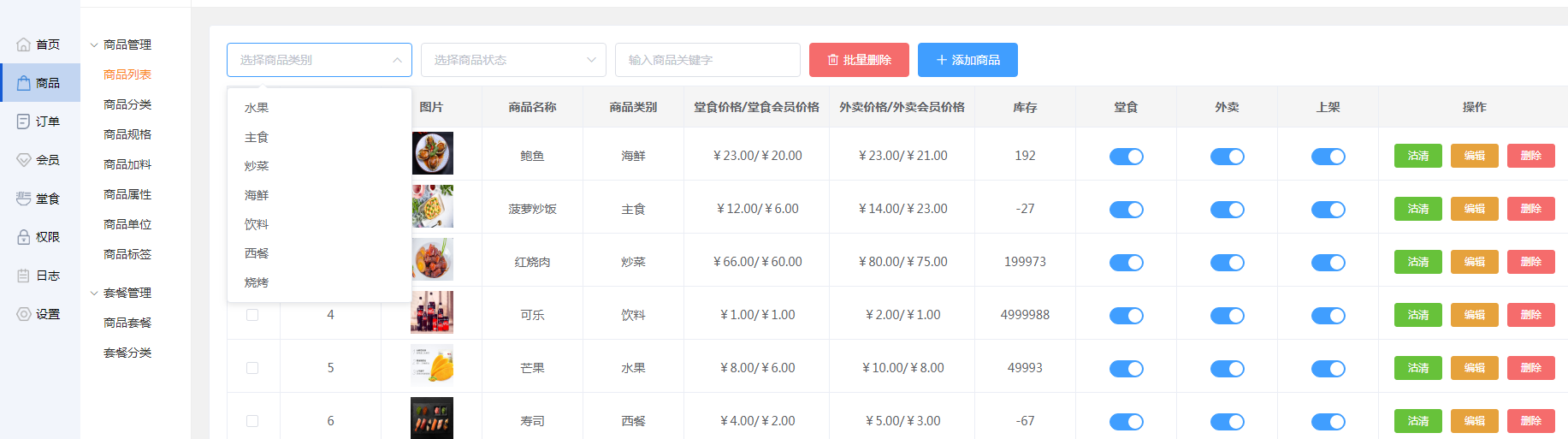This screenshot has width=1568, height=439.
Task: Disable 外卖 switch for 红烧肉 row
Action: pyautogui.click(x=1227, y=263)
